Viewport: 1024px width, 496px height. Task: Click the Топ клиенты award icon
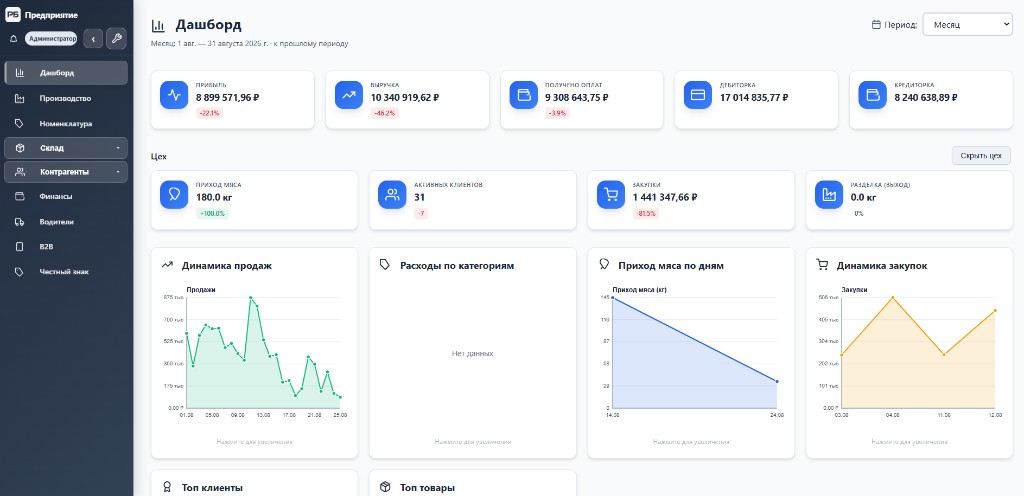(x=167, y=487)
